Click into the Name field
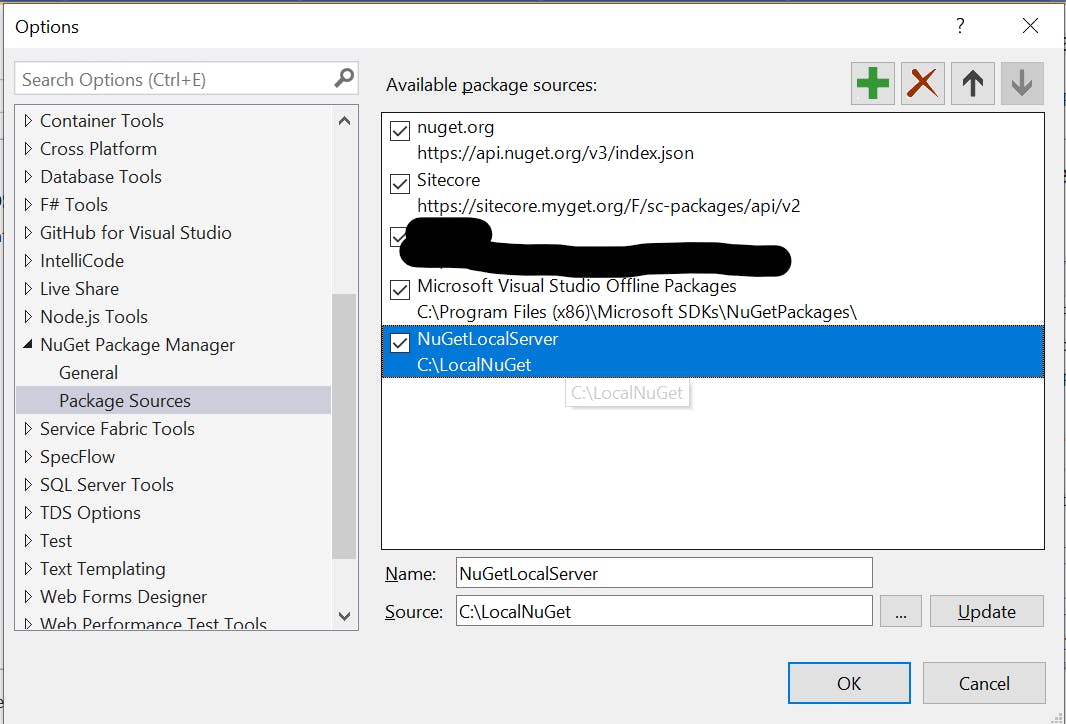Screen dimensions: 1066x724 point(664,573)
